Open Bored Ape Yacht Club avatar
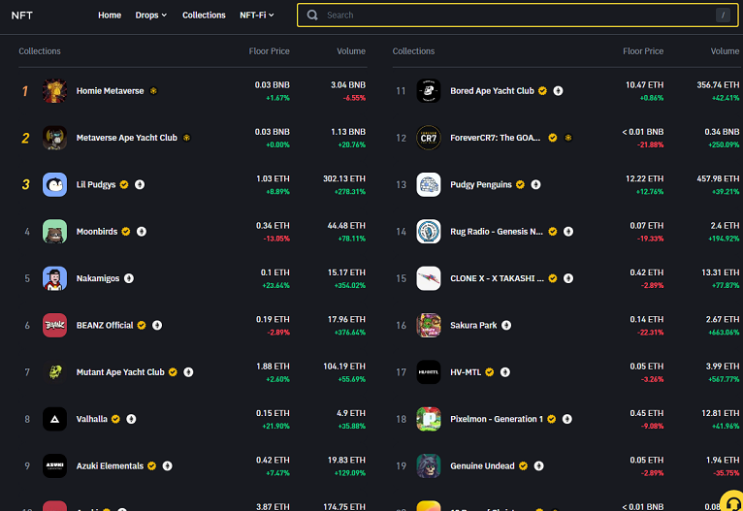The height and width of the screenshot is (511, 743). (428, 91)
